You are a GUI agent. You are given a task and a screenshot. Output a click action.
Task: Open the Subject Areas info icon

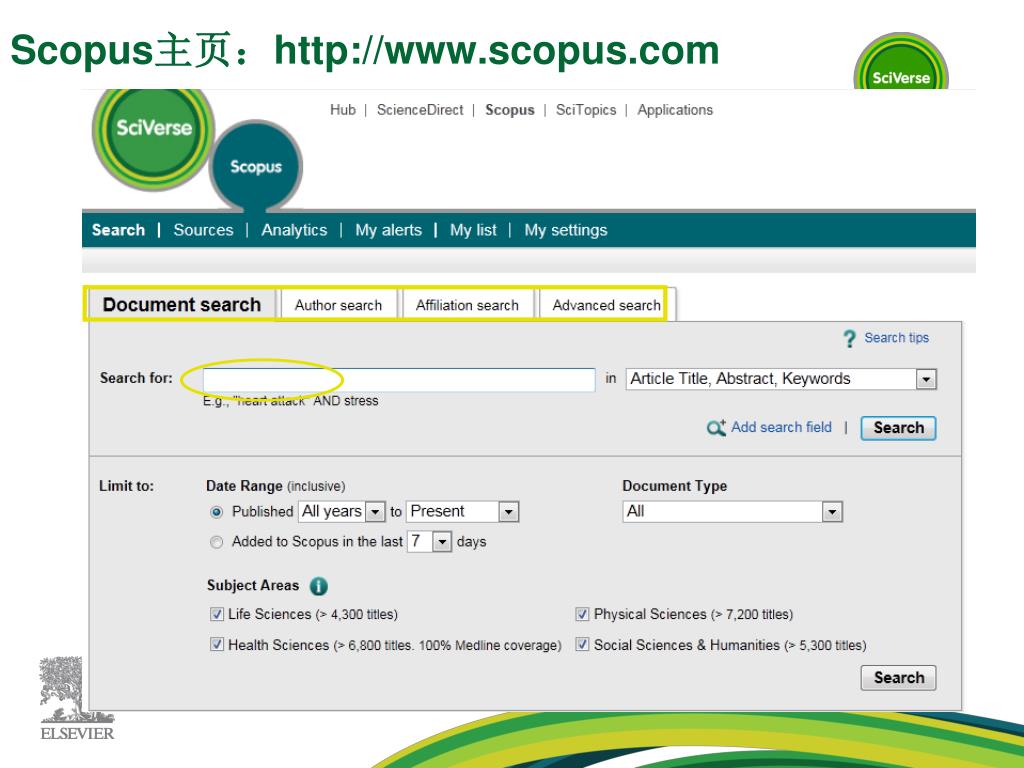pyautogui.click(x=318, y=586)
